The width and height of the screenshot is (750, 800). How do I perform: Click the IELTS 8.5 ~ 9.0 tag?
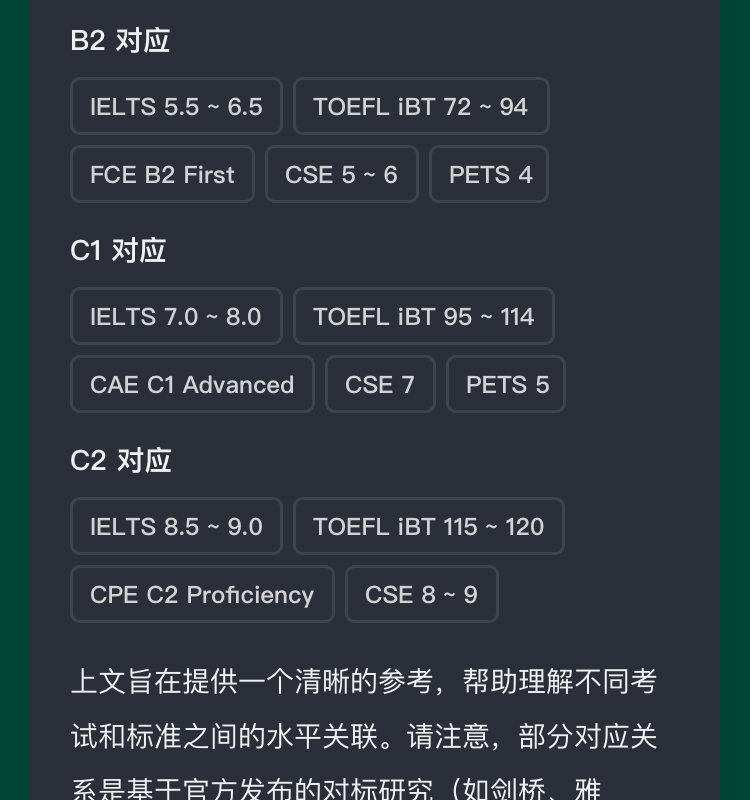176,526
